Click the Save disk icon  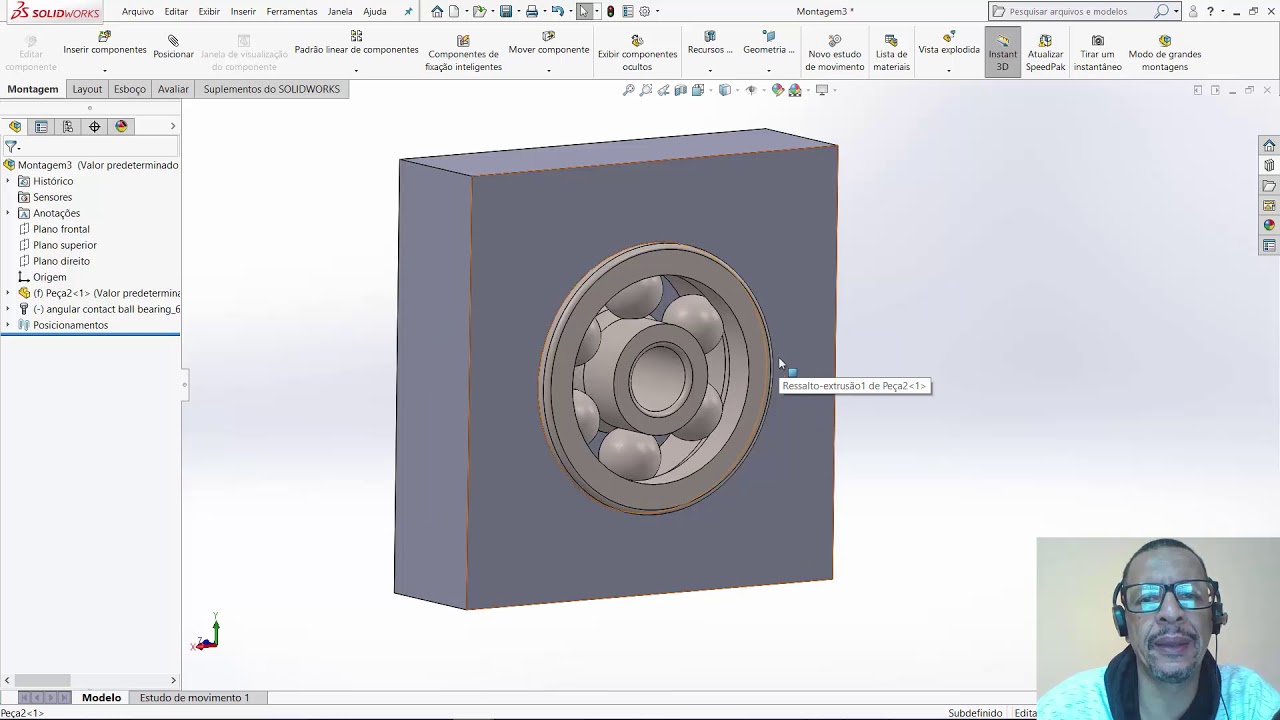click(506, 11)
